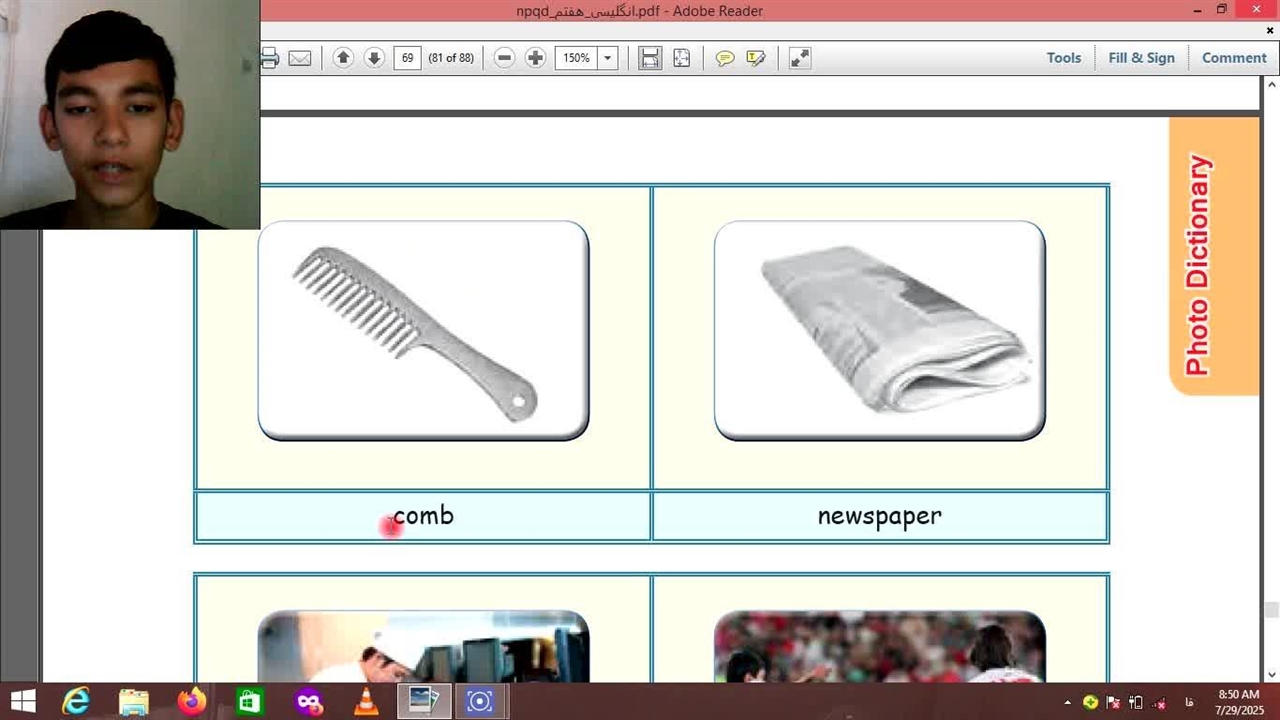Toggle read mode full screen view
The width and height of the screenshot is (1280, 720).
coord(800,58)
